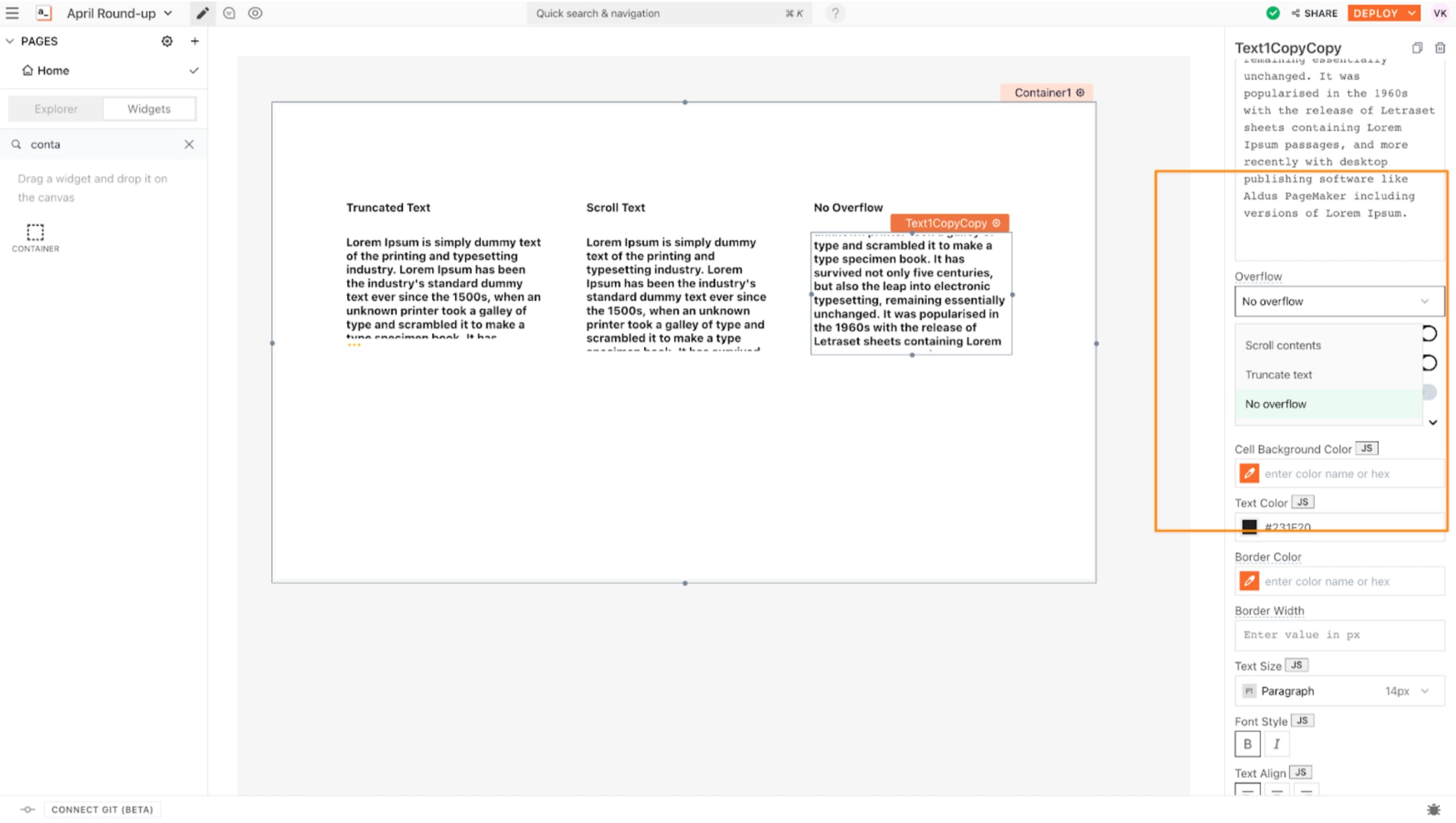The height and width of the screenshot is (823, 1456).
Task: Select the Truncate text option
Action: point(1279,375)
